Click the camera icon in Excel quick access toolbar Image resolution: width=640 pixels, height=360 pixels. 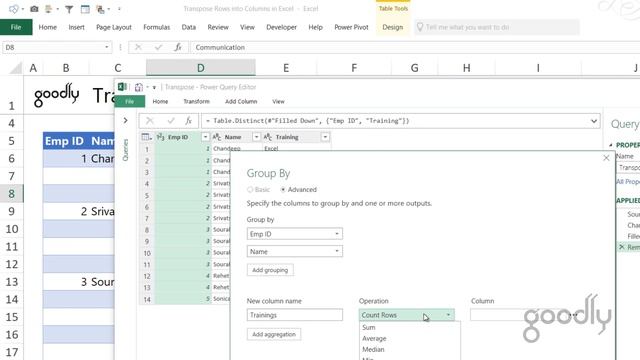[35, 9]
